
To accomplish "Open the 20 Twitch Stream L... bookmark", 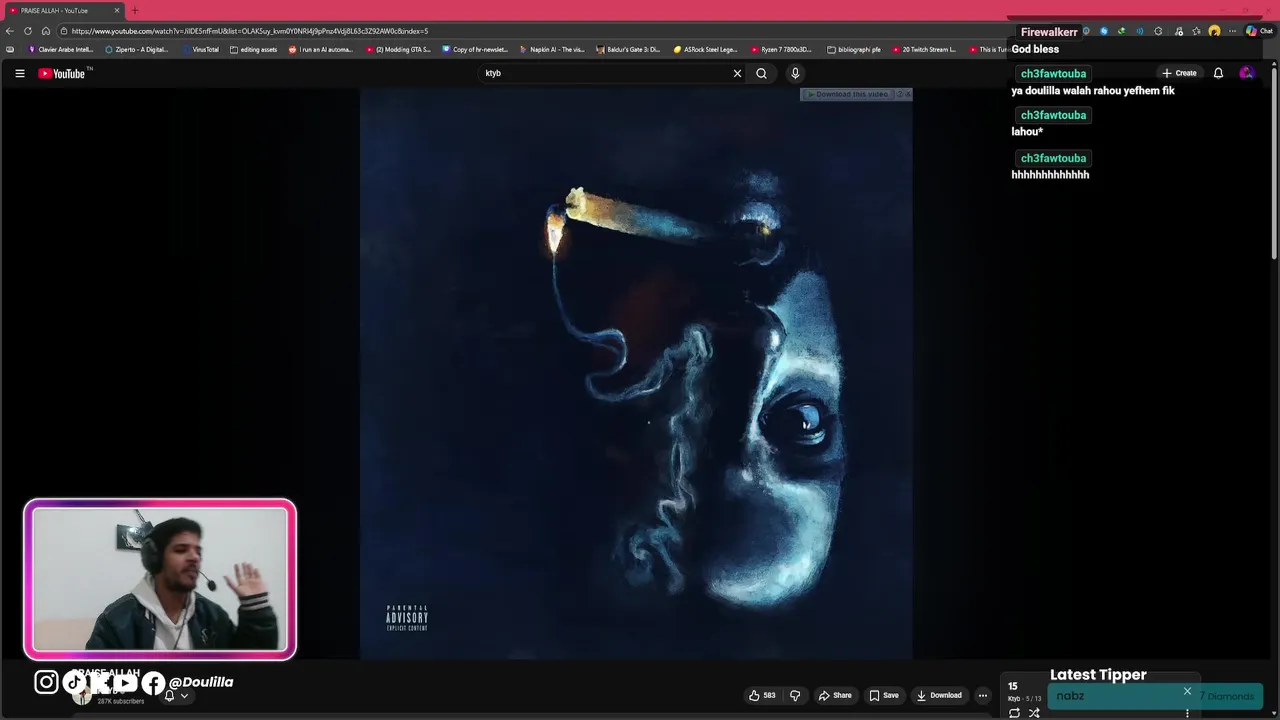I will click(x=924, y=49).
